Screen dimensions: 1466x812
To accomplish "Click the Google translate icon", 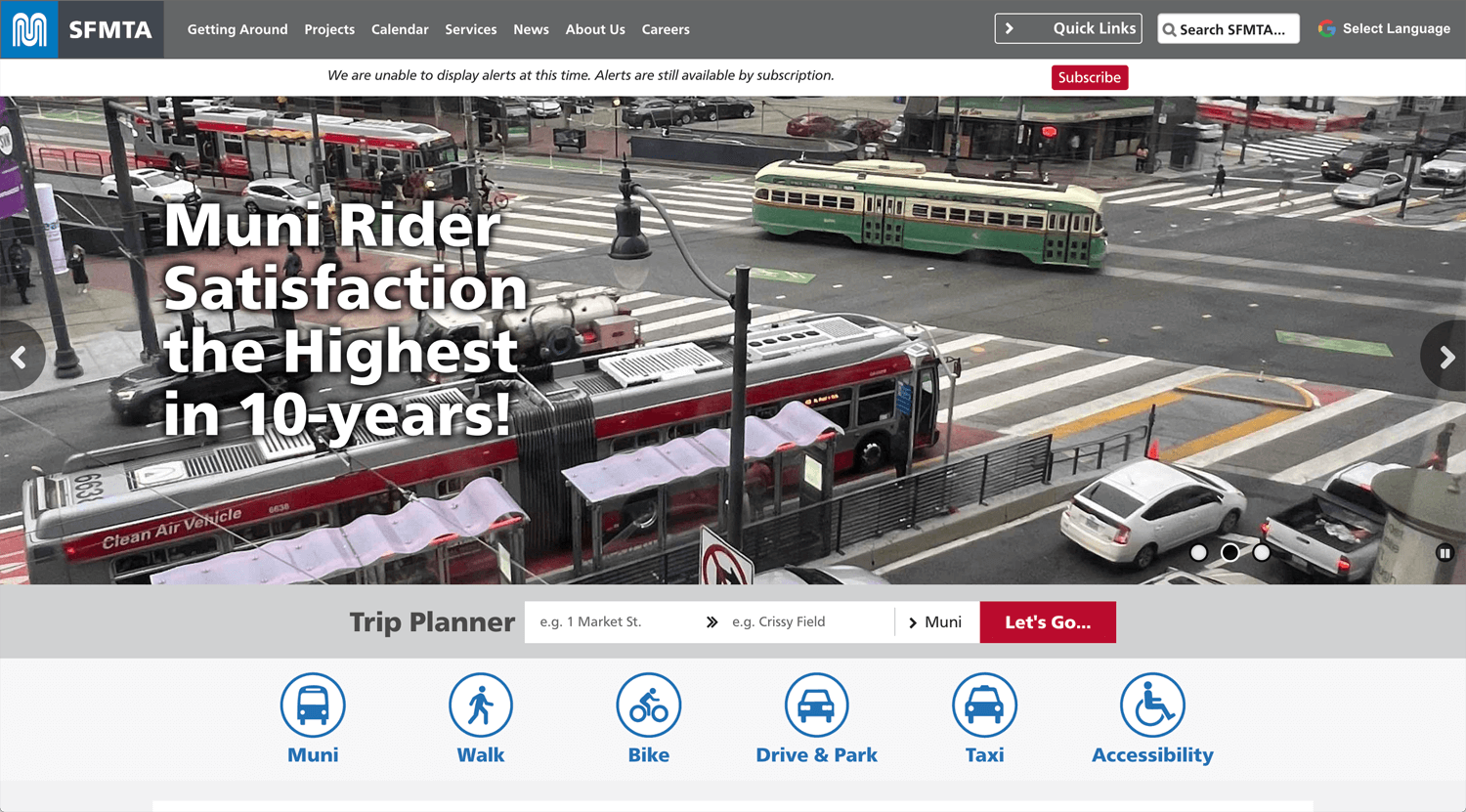I will pyautogui.click(x=1326, y=28).
